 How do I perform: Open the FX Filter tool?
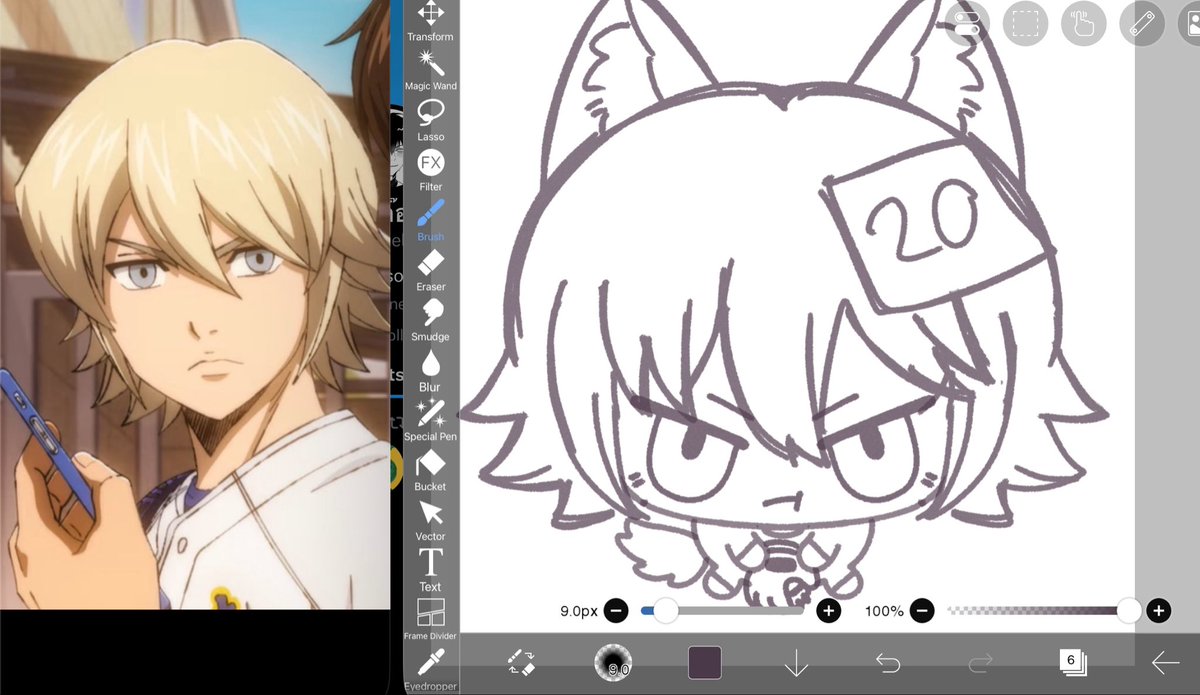(430, 170)
